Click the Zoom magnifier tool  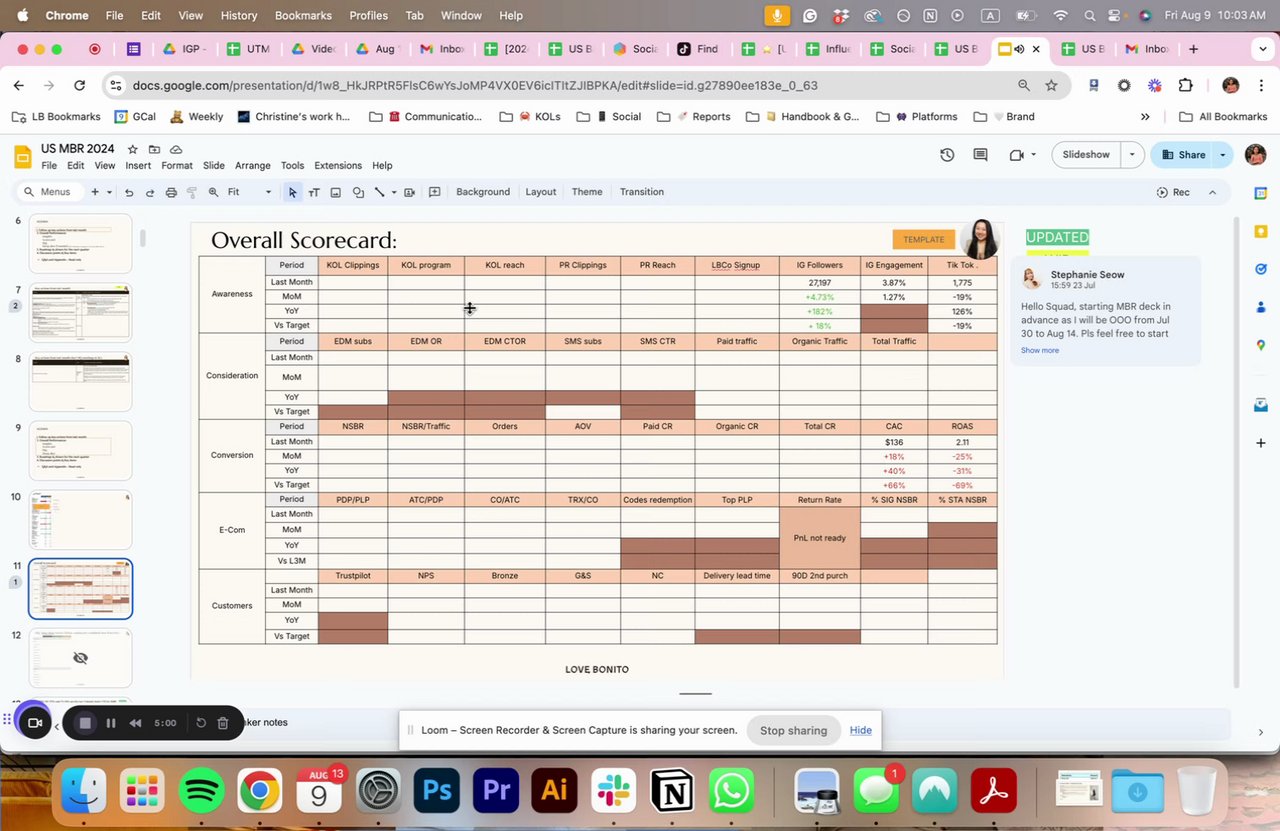(213, 192)
